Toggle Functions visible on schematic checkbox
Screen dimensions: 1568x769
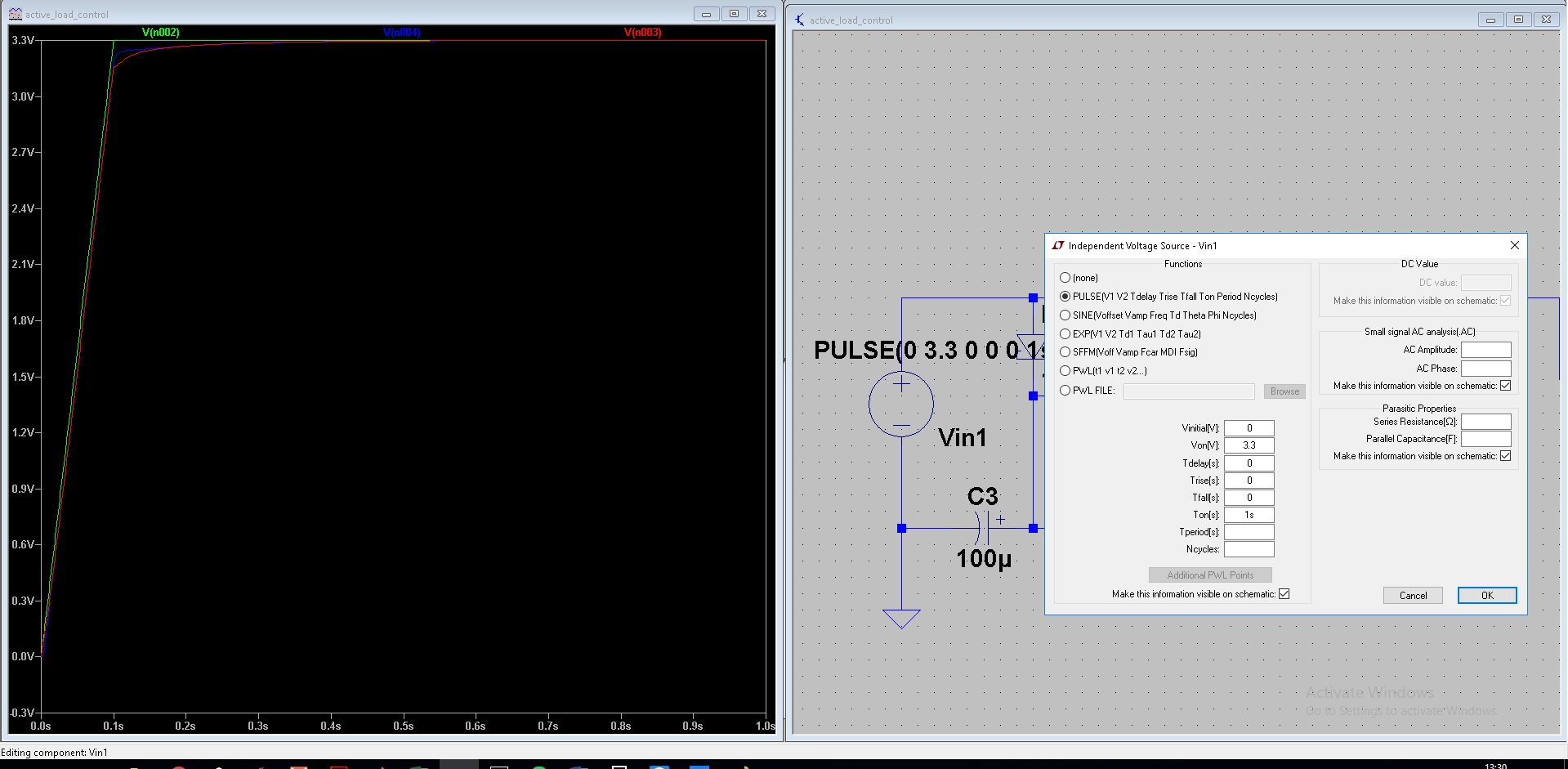coord(1284,594)
